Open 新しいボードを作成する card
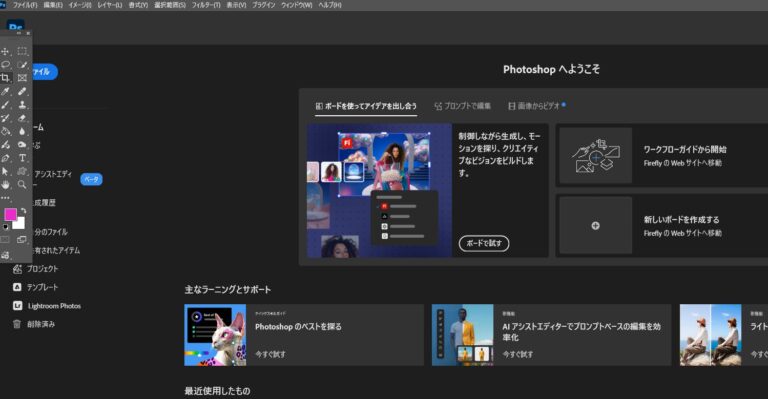 point(661,225)
